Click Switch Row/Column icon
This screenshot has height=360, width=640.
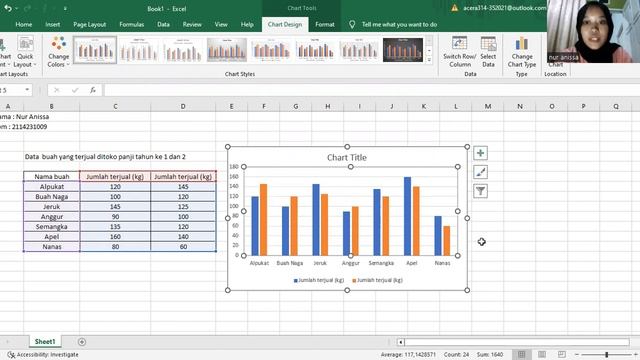[460, 52]
